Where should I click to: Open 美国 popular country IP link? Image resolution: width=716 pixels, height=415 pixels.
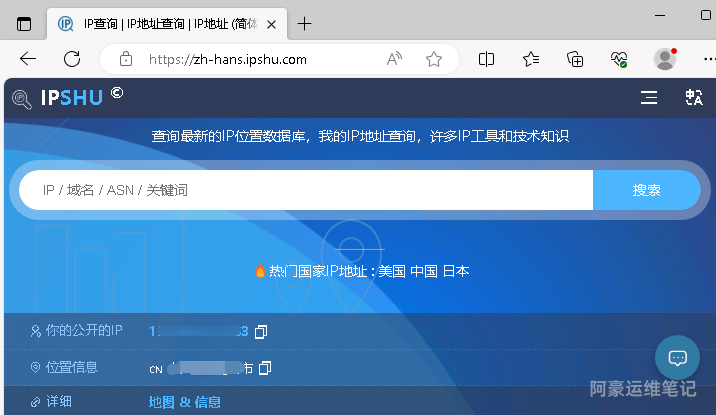(x=392, y=271)
